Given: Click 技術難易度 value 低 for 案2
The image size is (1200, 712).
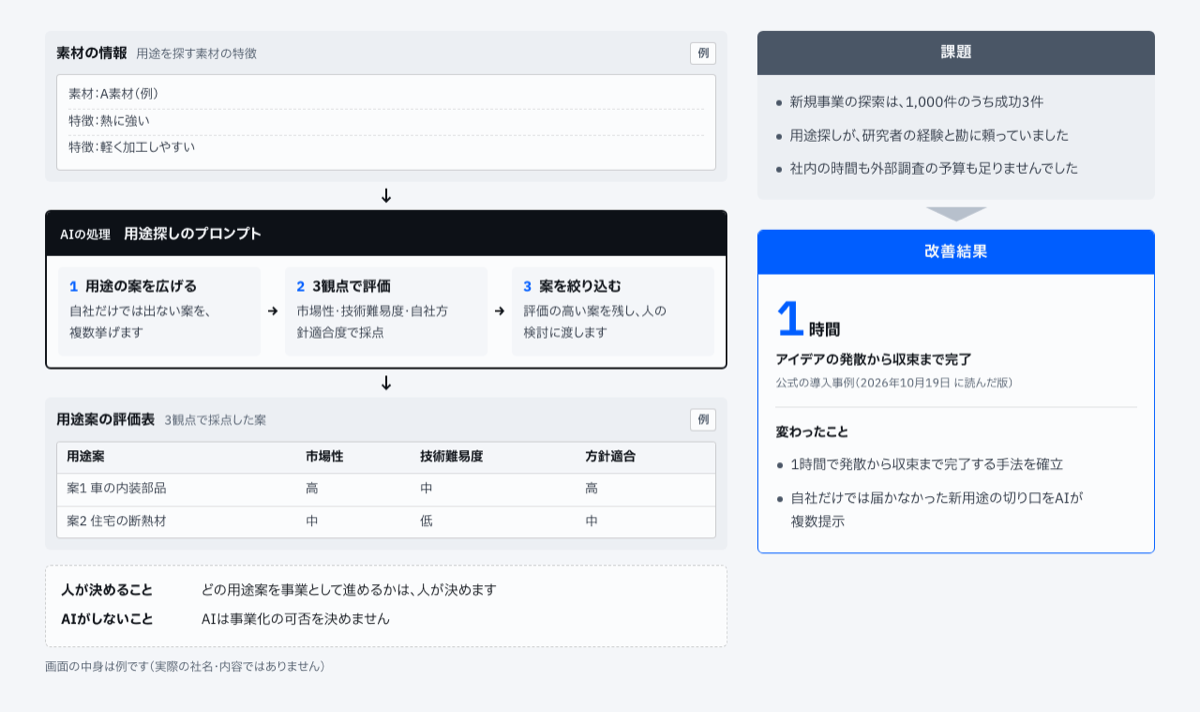Looking at the screenshot, I should pos(427,521).
